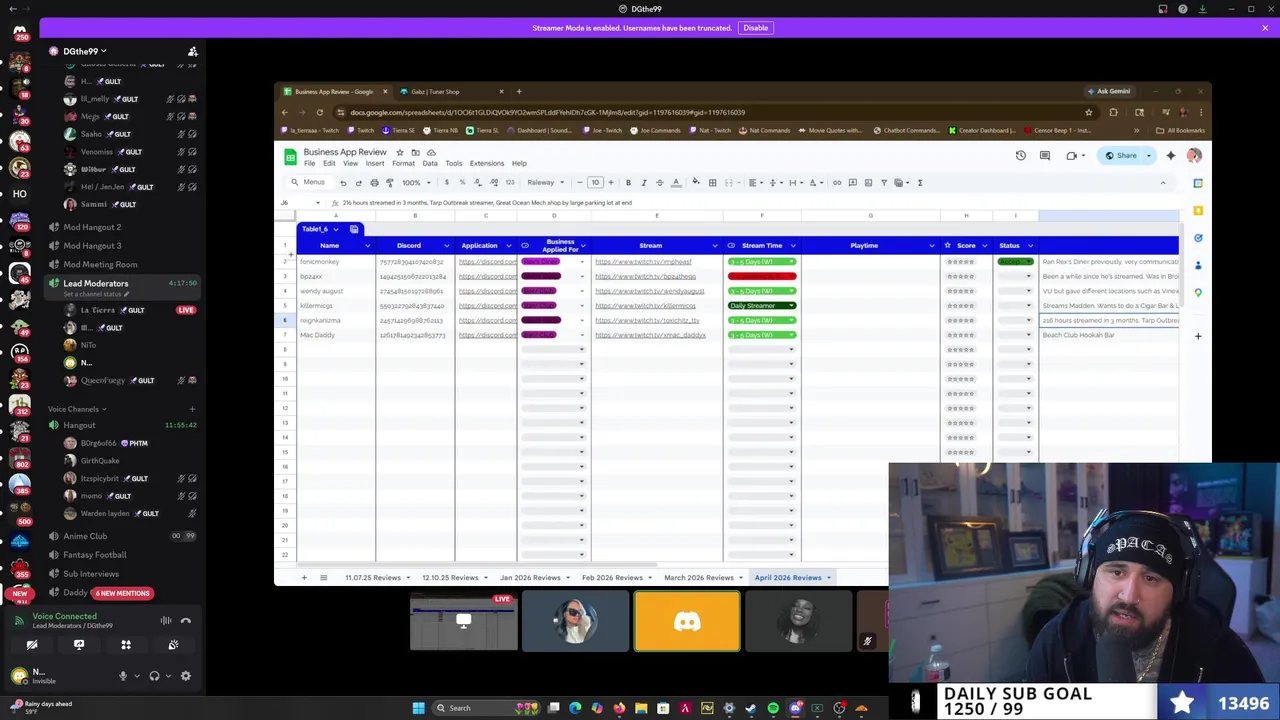Image resolution: width=1280 pixels, height=720 pixels.
Task: Open the Discord soundboard
Action: (x=173, y=645)
